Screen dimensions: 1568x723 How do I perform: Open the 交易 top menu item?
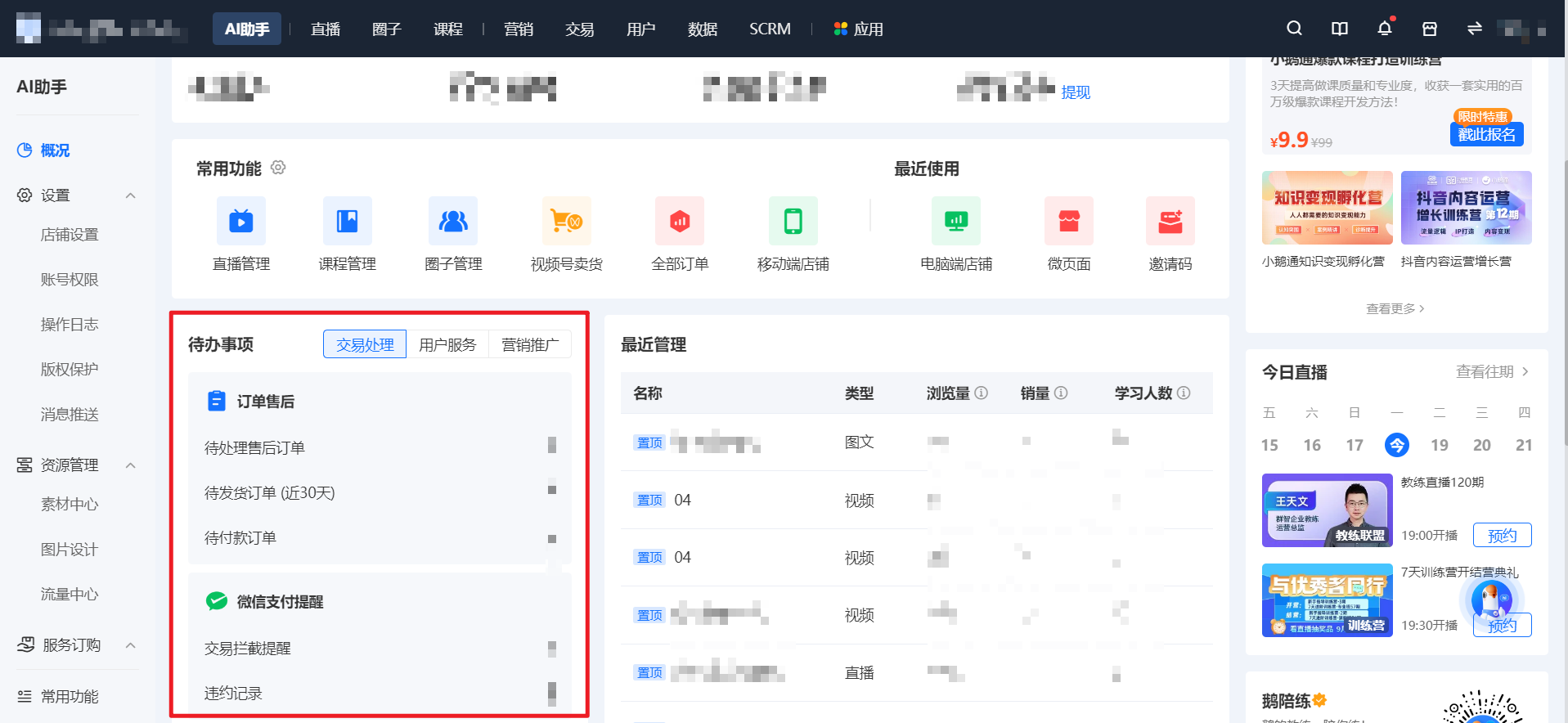point(579,29)
